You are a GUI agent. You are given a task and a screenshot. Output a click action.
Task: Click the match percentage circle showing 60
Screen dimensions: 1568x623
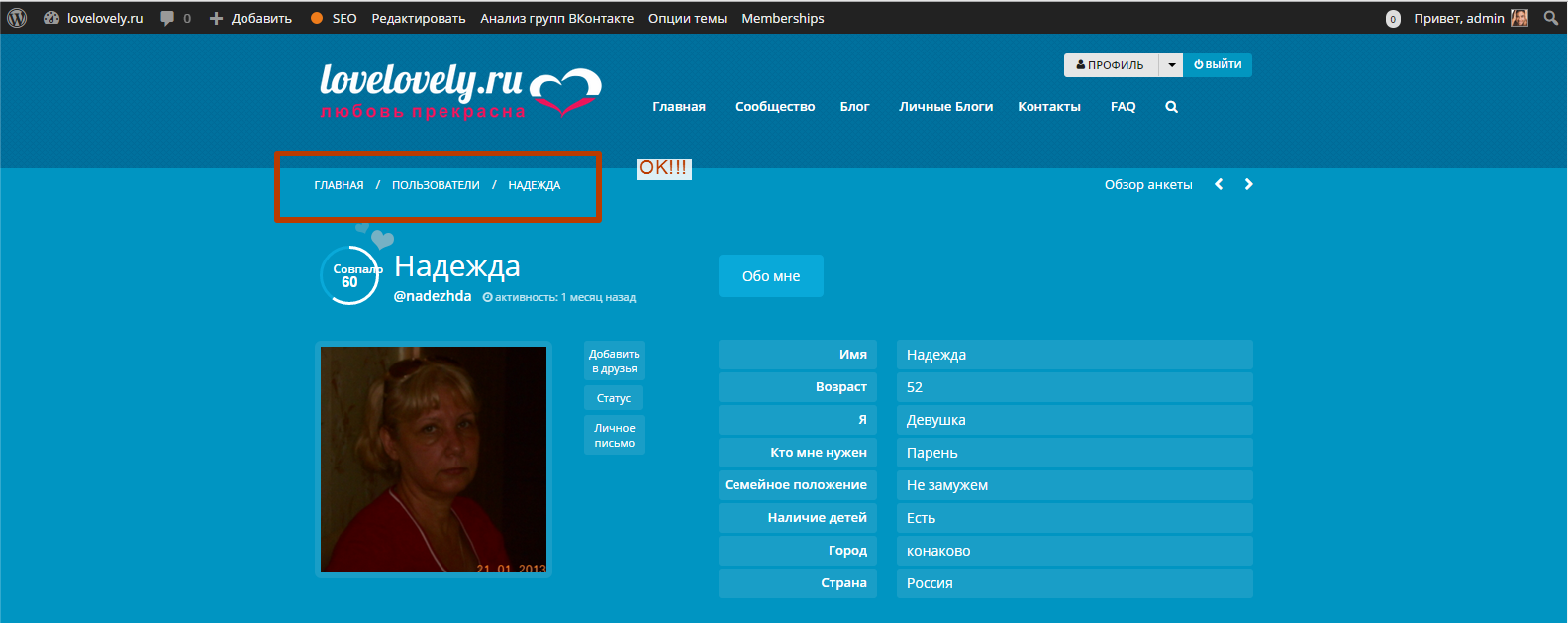click(348, 276)
